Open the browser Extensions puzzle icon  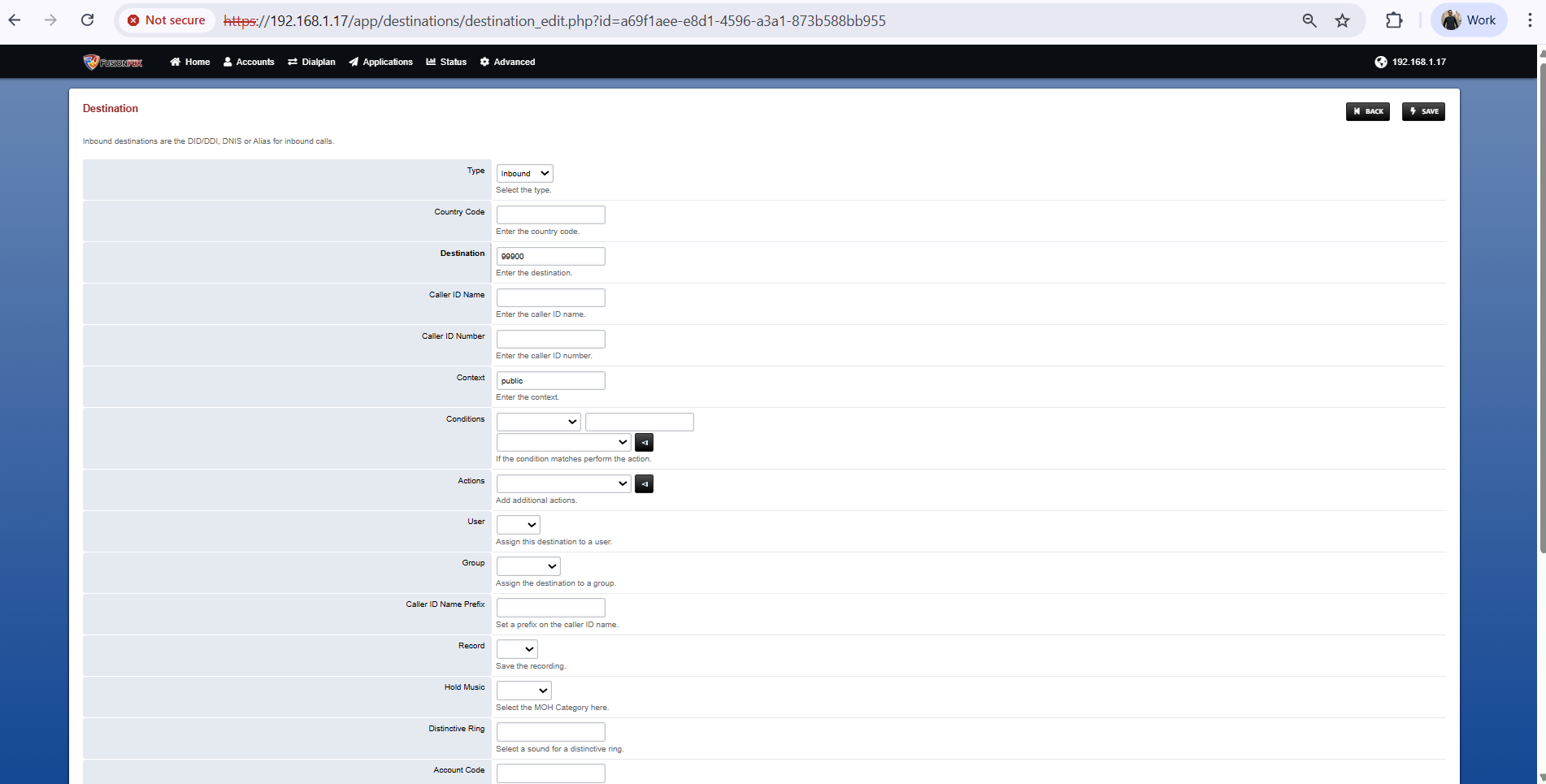click(1394, 20)
